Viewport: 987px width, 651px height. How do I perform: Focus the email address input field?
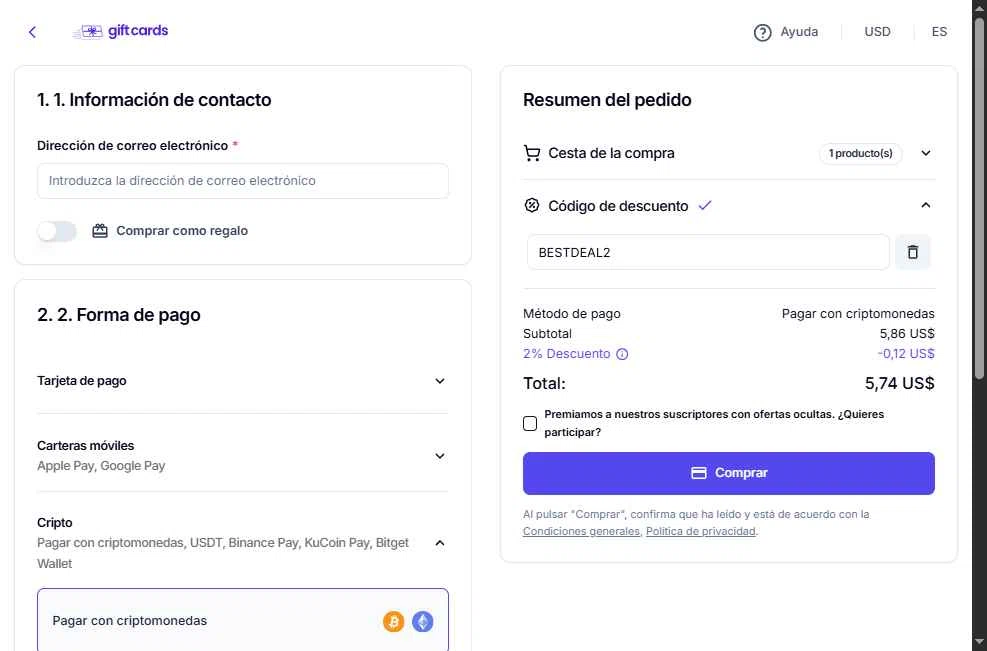243,181
